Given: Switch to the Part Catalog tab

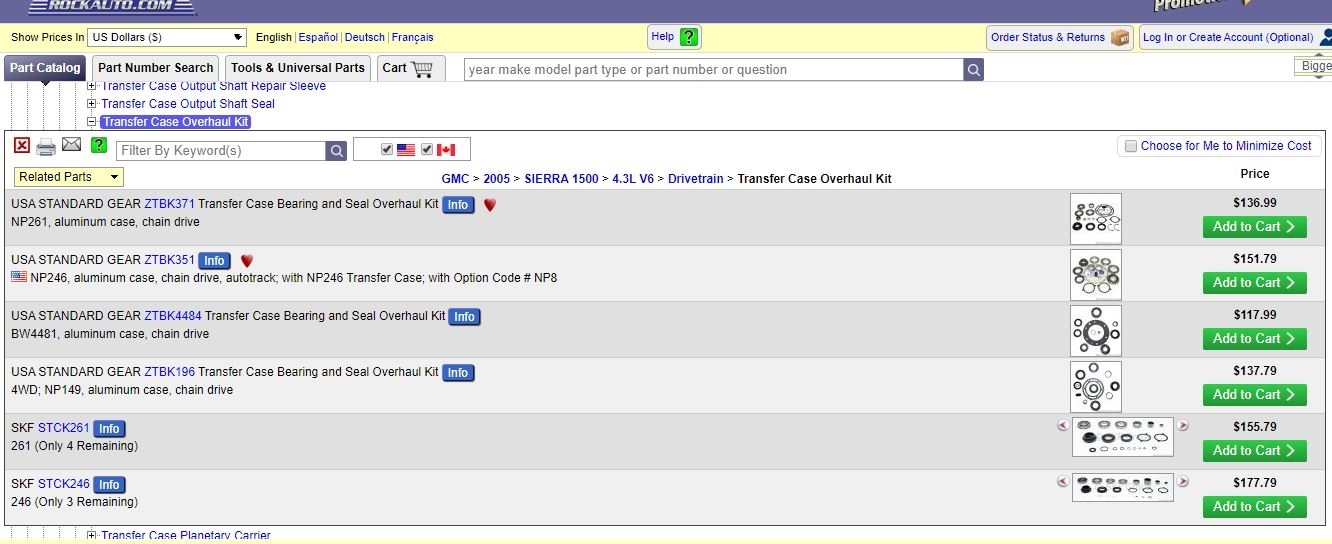Looking at the screenshot, I should 45,68.
